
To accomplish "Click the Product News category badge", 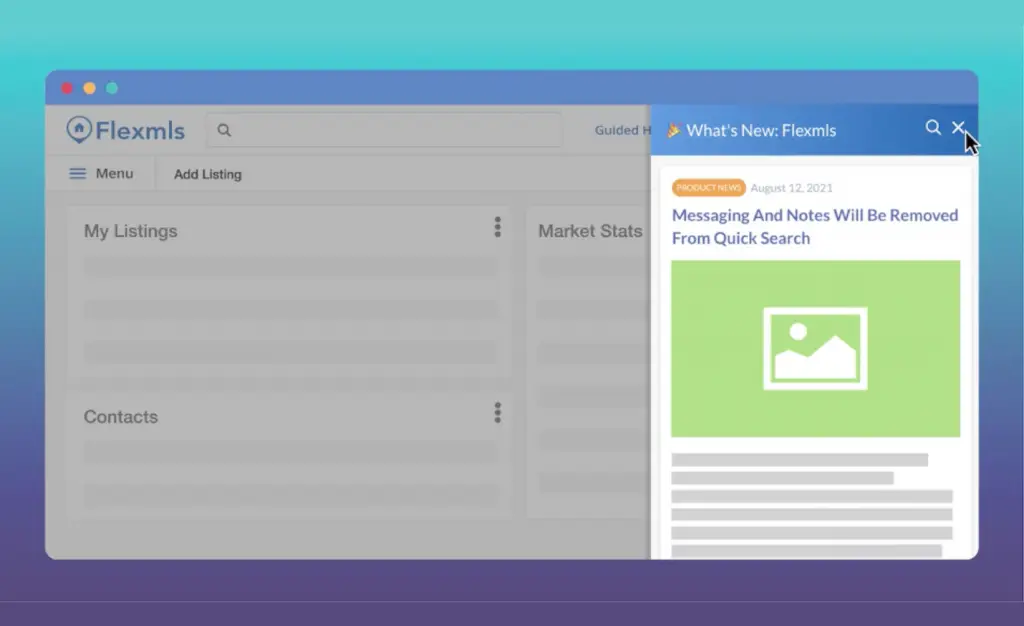I will 708,188.
